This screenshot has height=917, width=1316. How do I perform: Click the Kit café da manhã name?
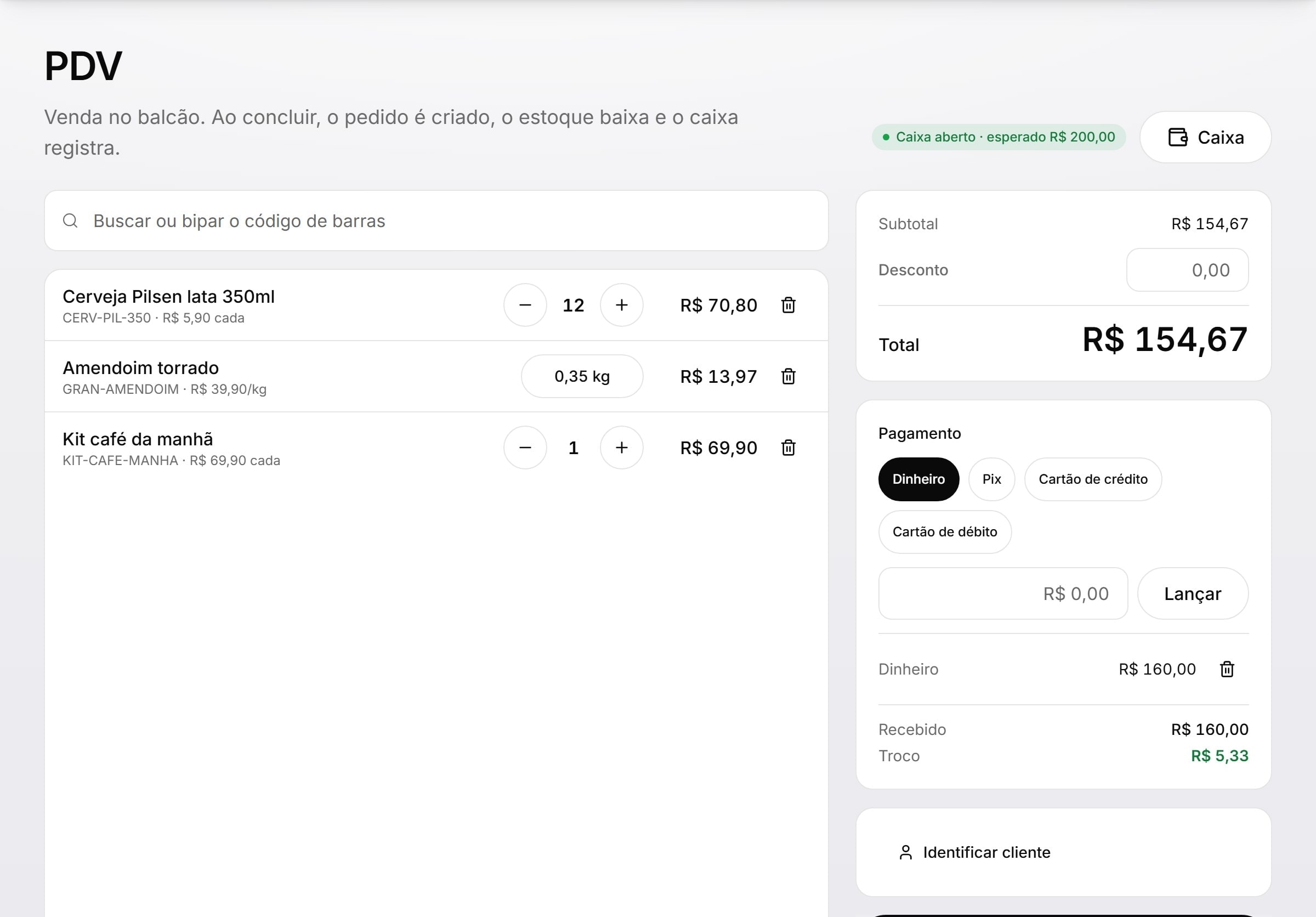point(138,439)
